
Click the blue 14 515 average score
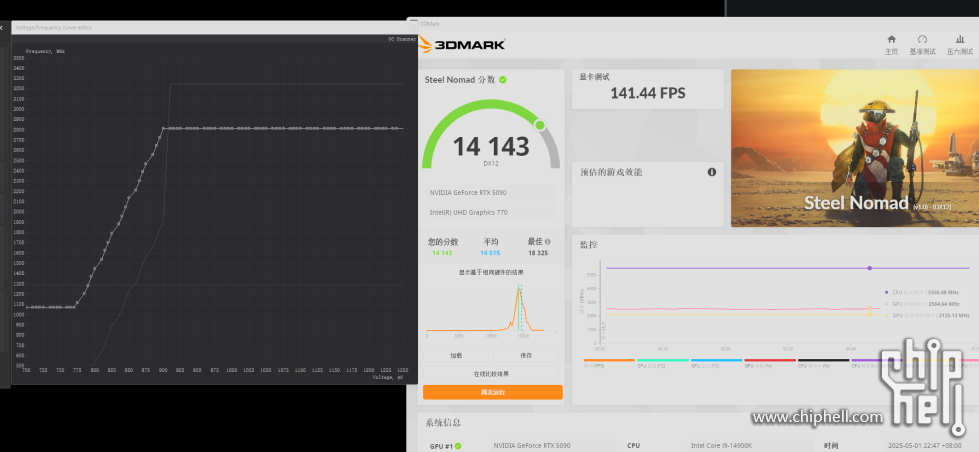pos(490,253)
